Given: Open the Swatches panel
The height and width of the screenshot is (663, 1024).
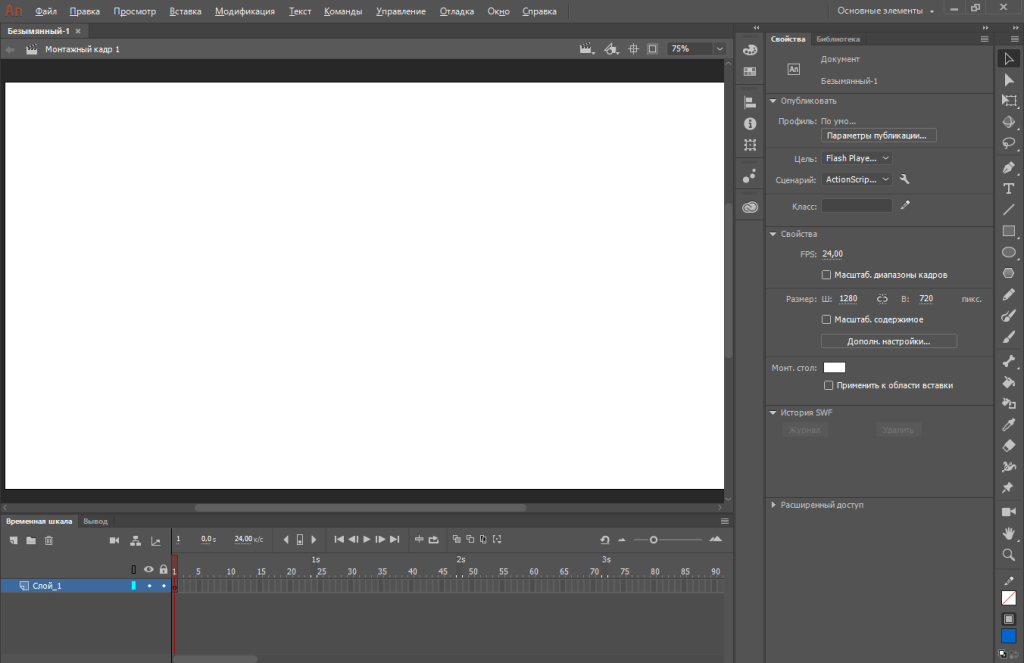Looking at the screenshot, I should point(750,71).
